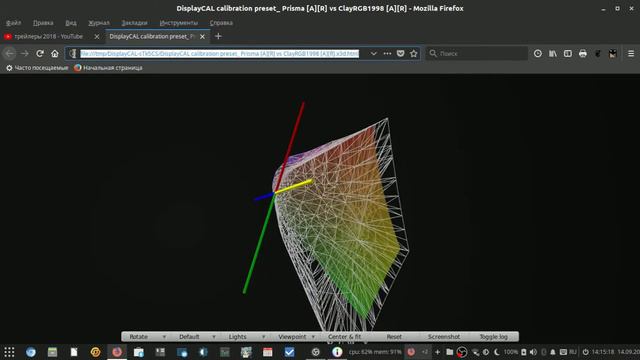The width and height of the screenshot is (640, 360).
Task: Take a Screenshot of the 3D view
Action: point(444,337)
